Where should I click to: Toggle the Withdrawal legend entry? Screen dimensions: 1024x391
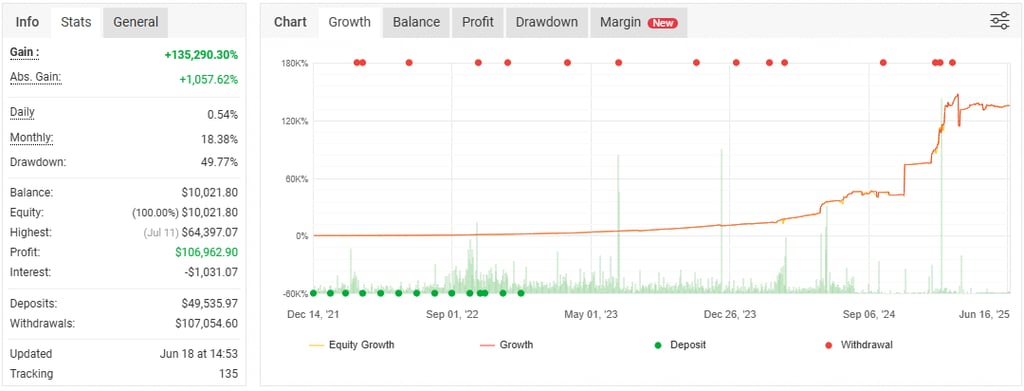coord(859,345)
